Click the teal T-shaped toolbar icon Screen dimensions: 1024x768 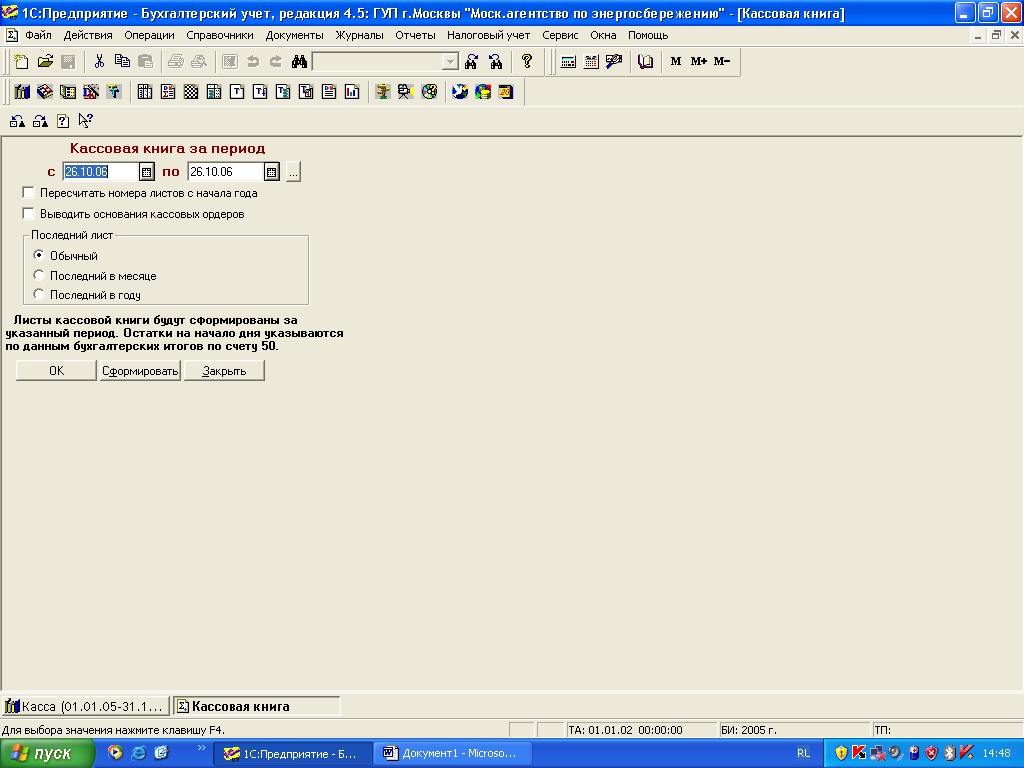[x=114, y=92]
